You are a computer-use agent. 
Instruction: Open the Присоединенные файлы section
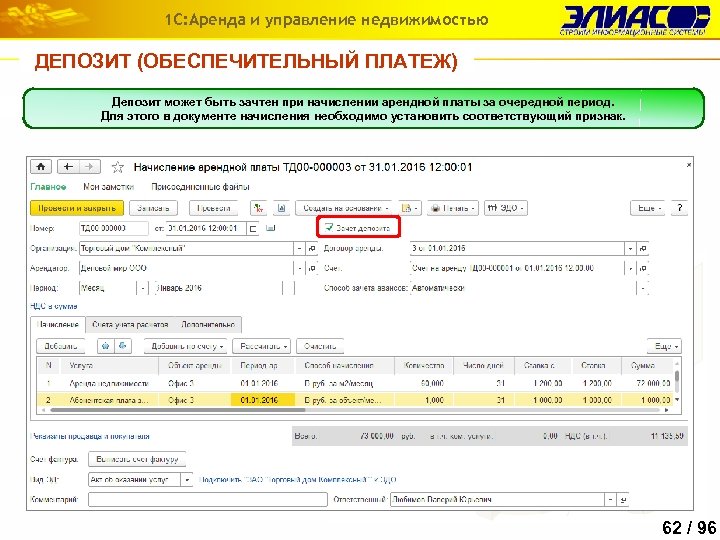(x=200, y=187)
